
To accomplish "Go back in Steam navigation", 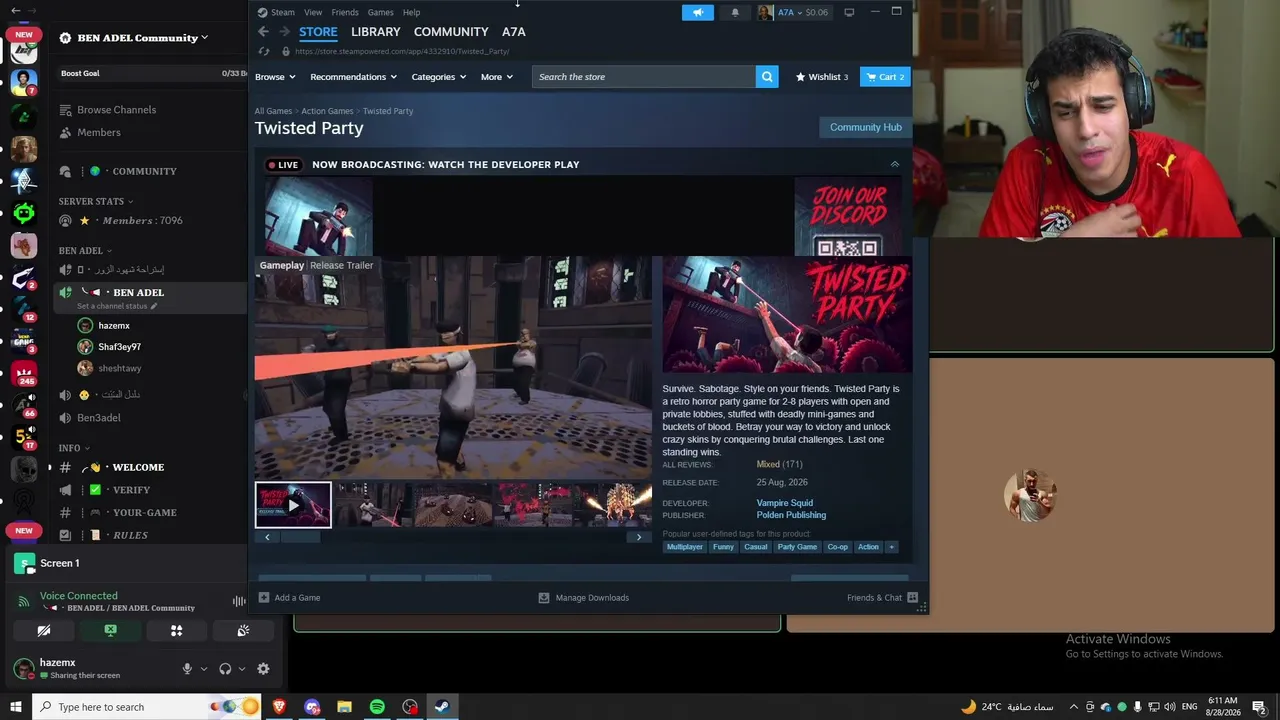I will pos(263,32).
